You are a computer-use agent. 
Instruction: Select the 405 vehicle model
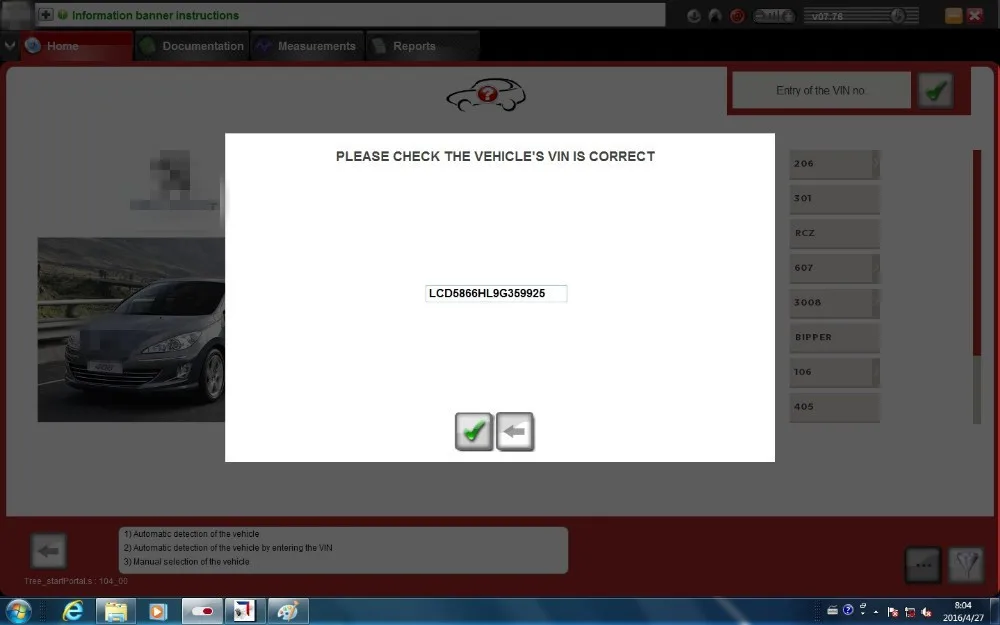click(x=834, y=407)
